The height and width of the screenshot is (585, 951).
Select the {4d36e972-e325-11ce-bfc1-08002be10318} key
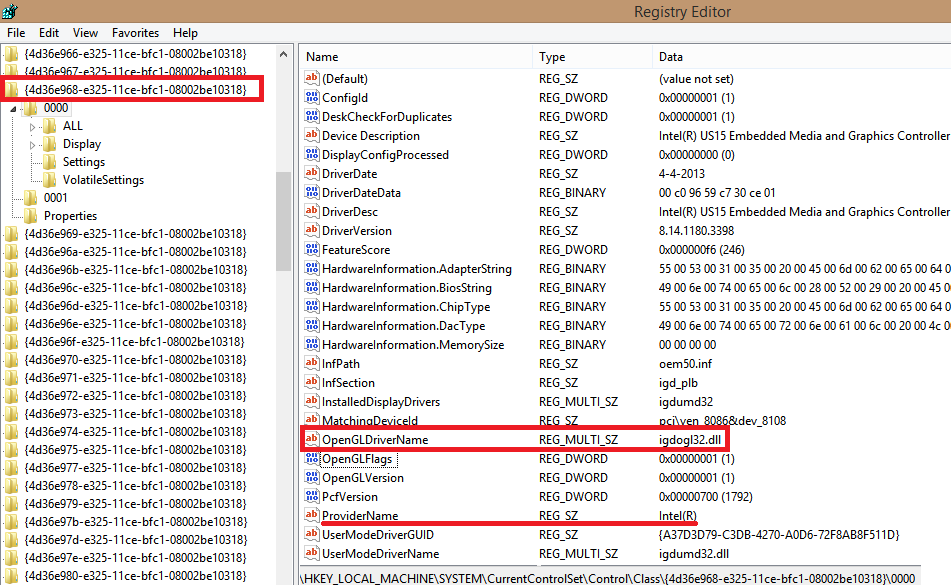tap(136, 395)
